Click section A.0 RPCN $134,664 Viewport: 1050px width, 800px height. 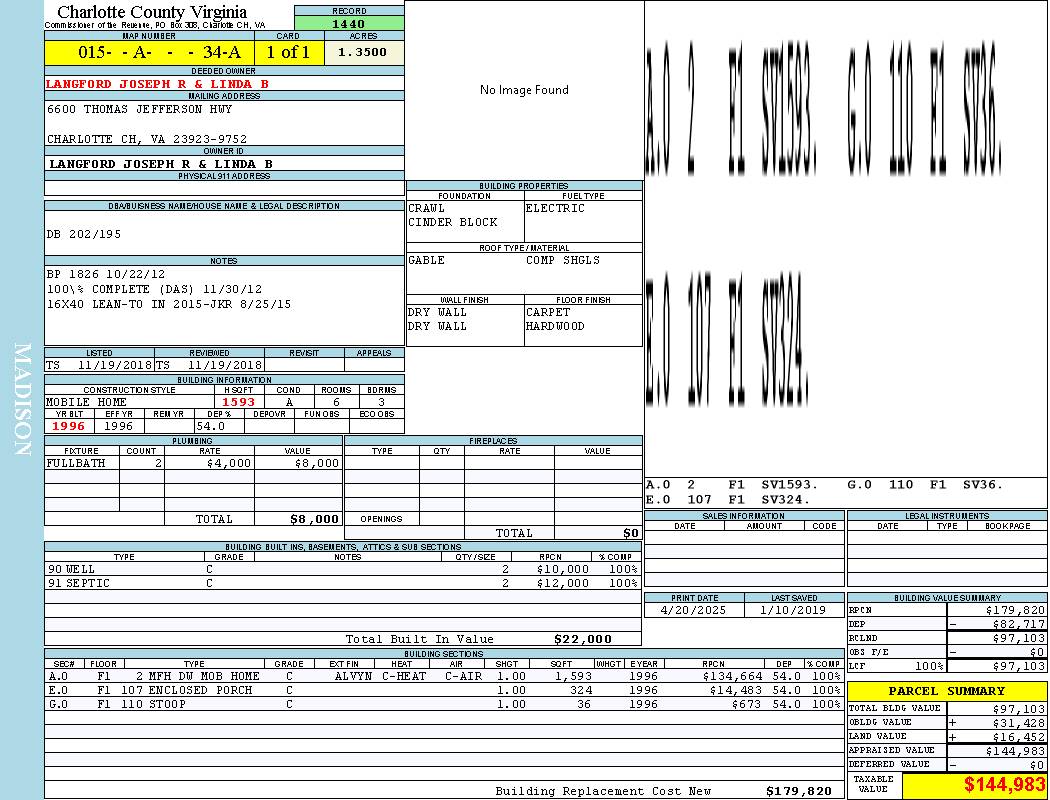(733, 677)
